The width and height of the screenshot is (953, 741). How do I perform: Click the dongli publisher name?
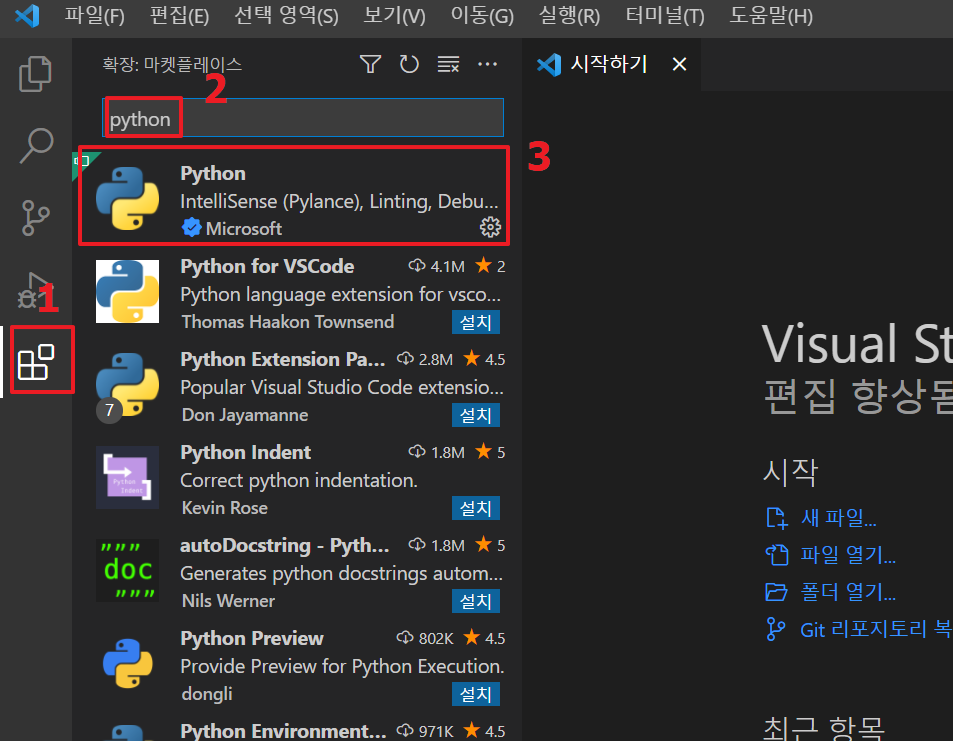click(207, 694)
